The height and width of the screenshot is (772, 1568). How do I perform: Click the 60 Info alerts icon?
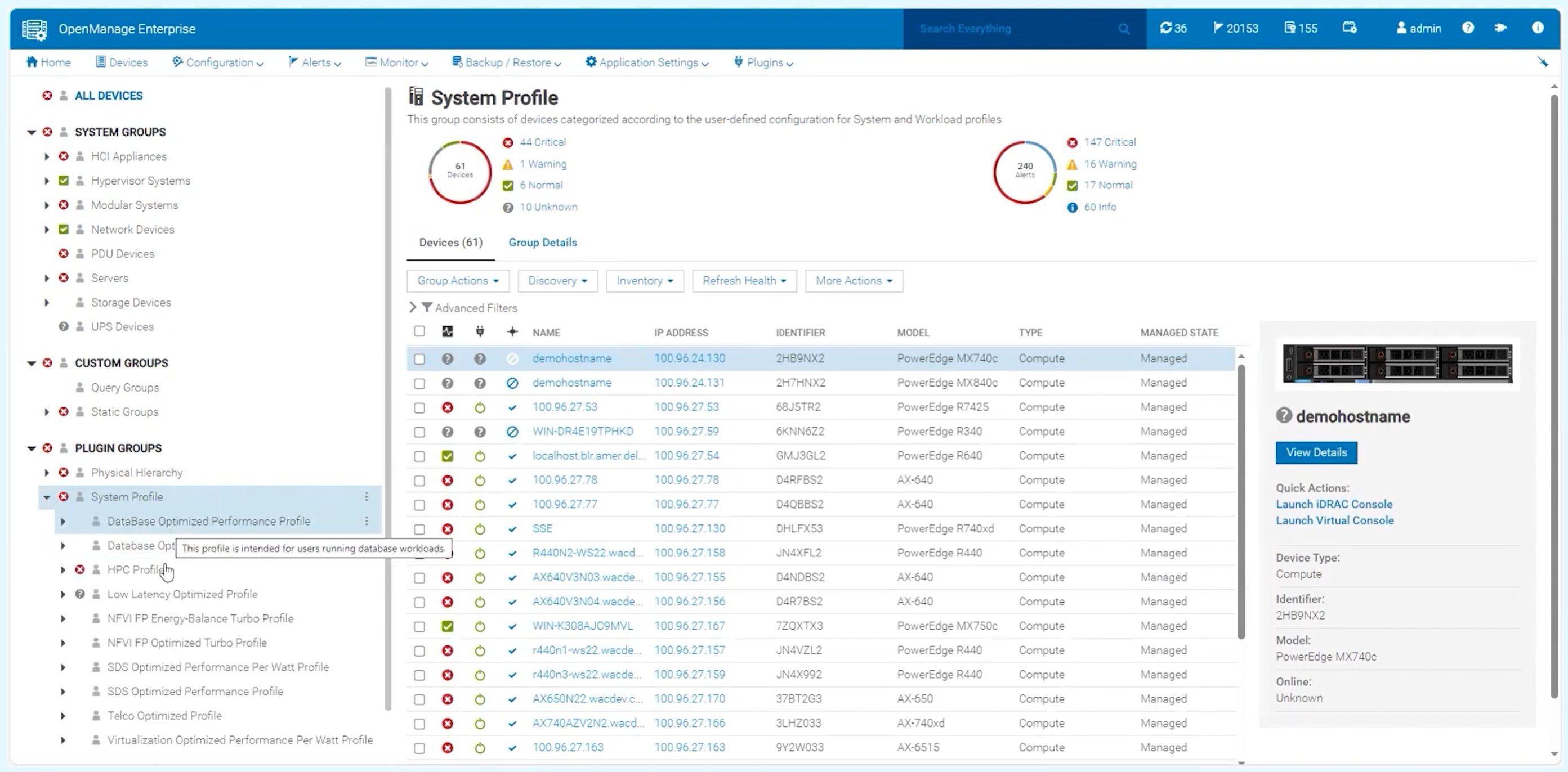click(1072, 208)
